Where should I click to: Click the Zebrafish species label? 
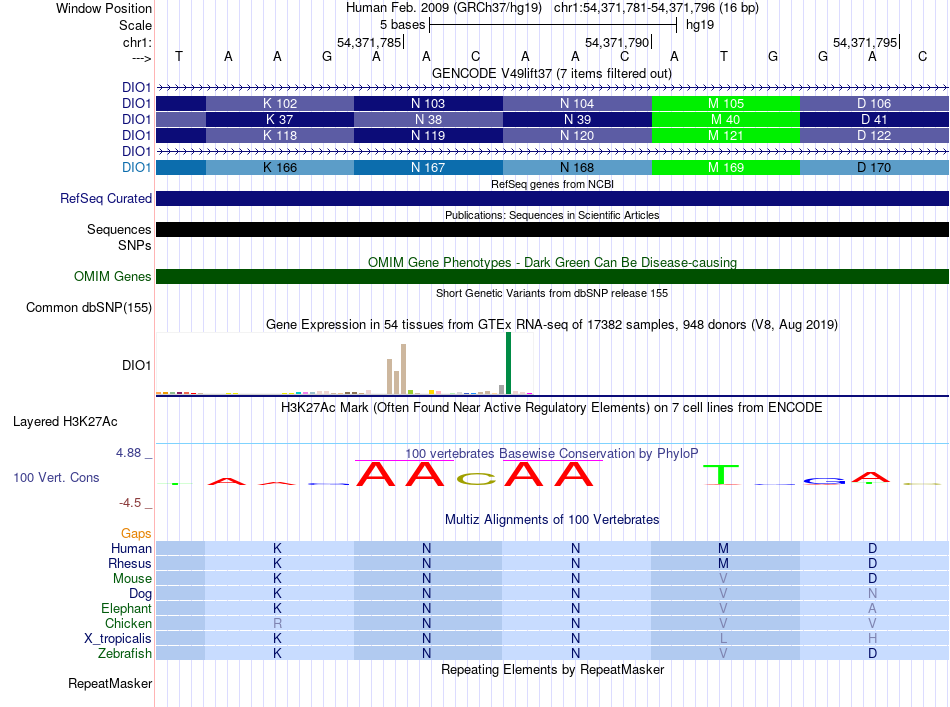coord(124,653)
